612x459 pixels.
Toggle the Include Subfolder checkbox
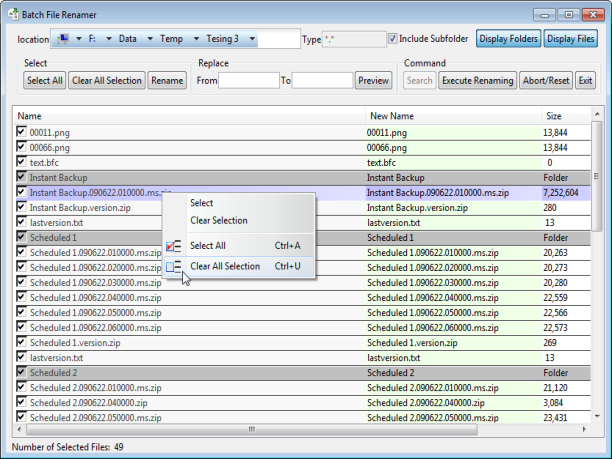click(392, 39)
